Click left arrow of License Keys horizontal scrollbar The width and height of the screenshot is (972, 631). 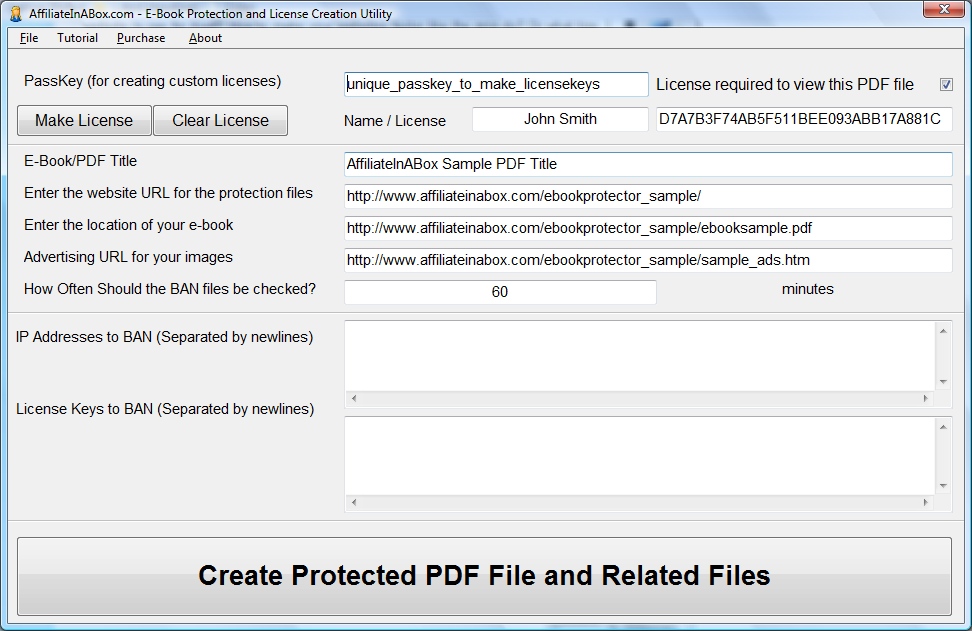(x=354, y=502)
